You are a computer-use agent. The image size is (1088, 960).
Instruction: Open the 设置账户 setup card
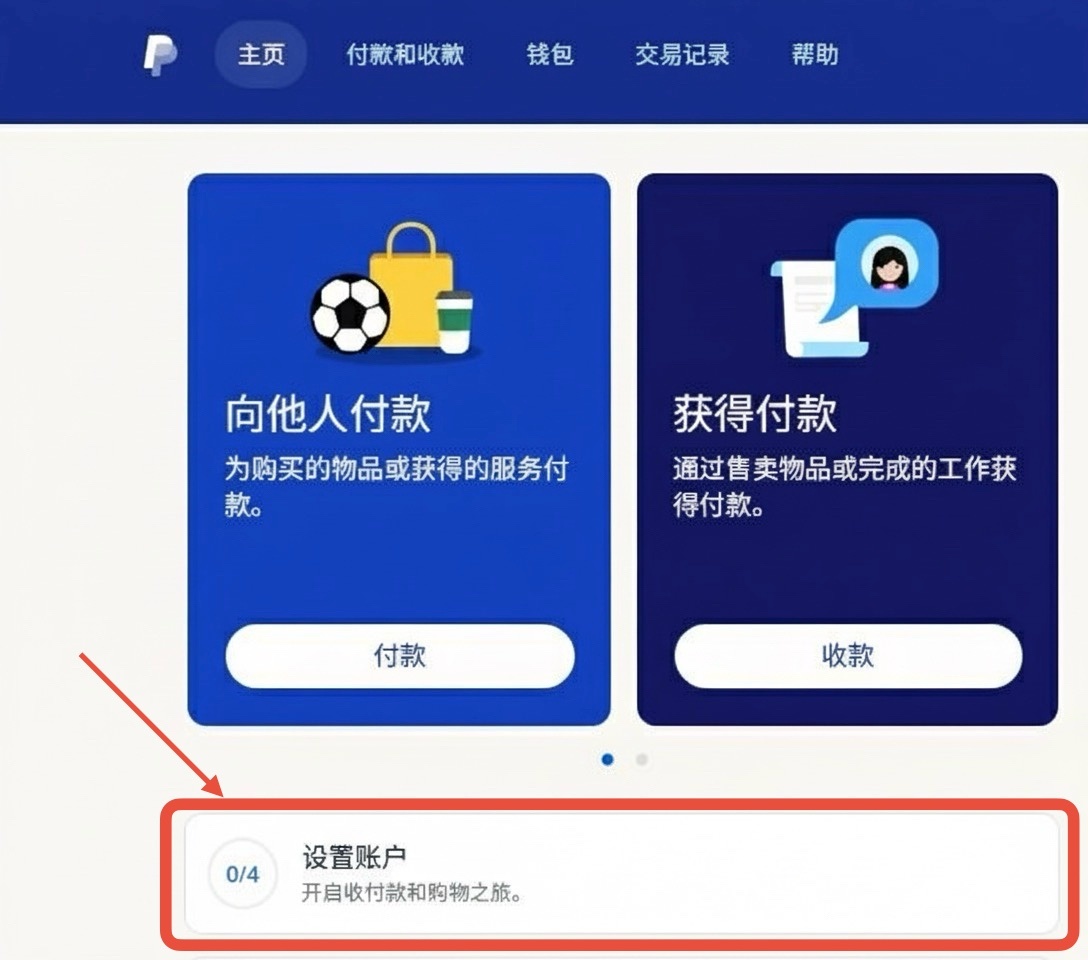(x=621, y=874)
